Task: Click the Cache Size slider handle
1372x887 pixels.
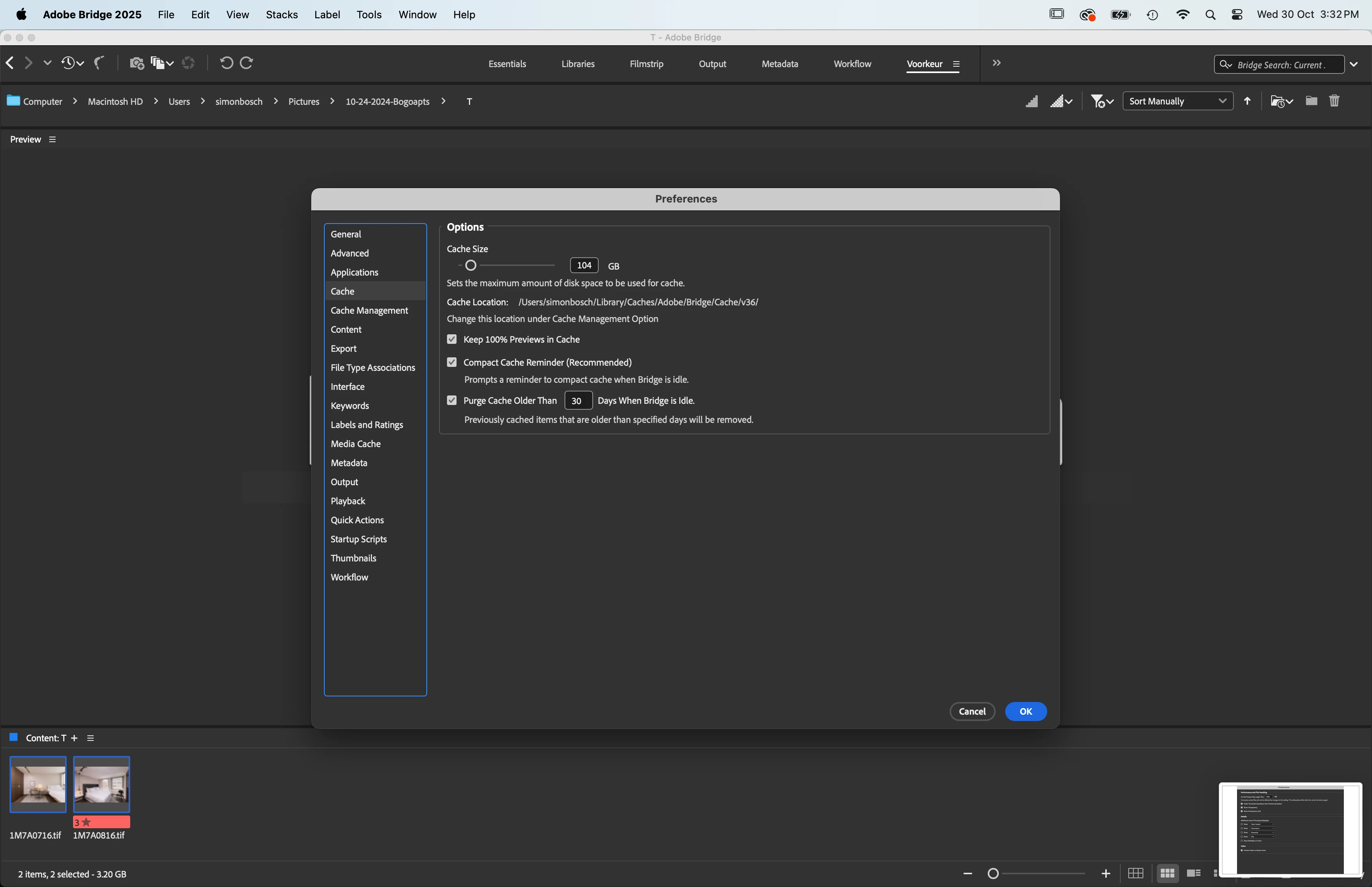Action: coord(470,266)
